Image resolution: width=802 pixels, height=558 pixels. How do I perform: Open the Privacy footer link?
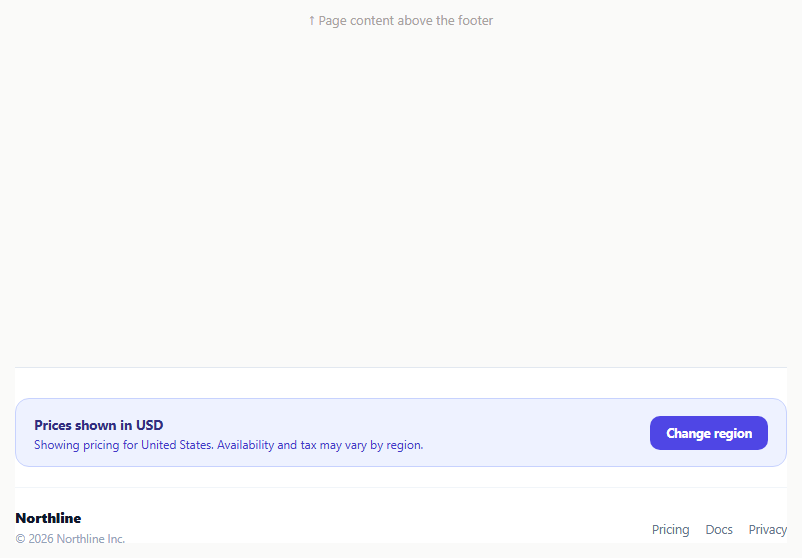click(x=768, y=529)
